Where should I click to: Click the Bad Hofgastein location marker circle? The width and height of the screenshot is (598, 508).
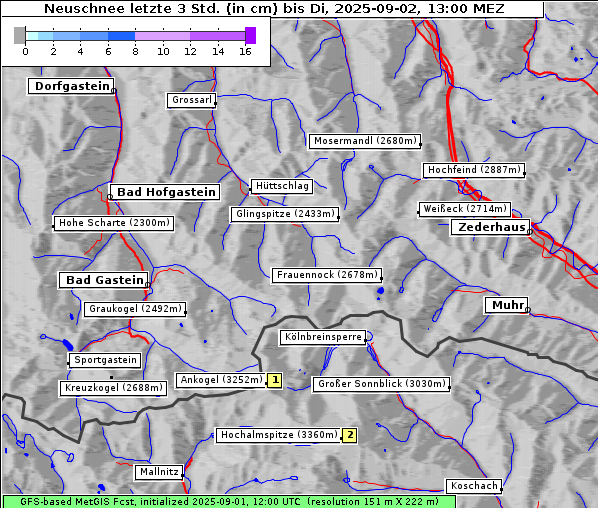point(110,197)
